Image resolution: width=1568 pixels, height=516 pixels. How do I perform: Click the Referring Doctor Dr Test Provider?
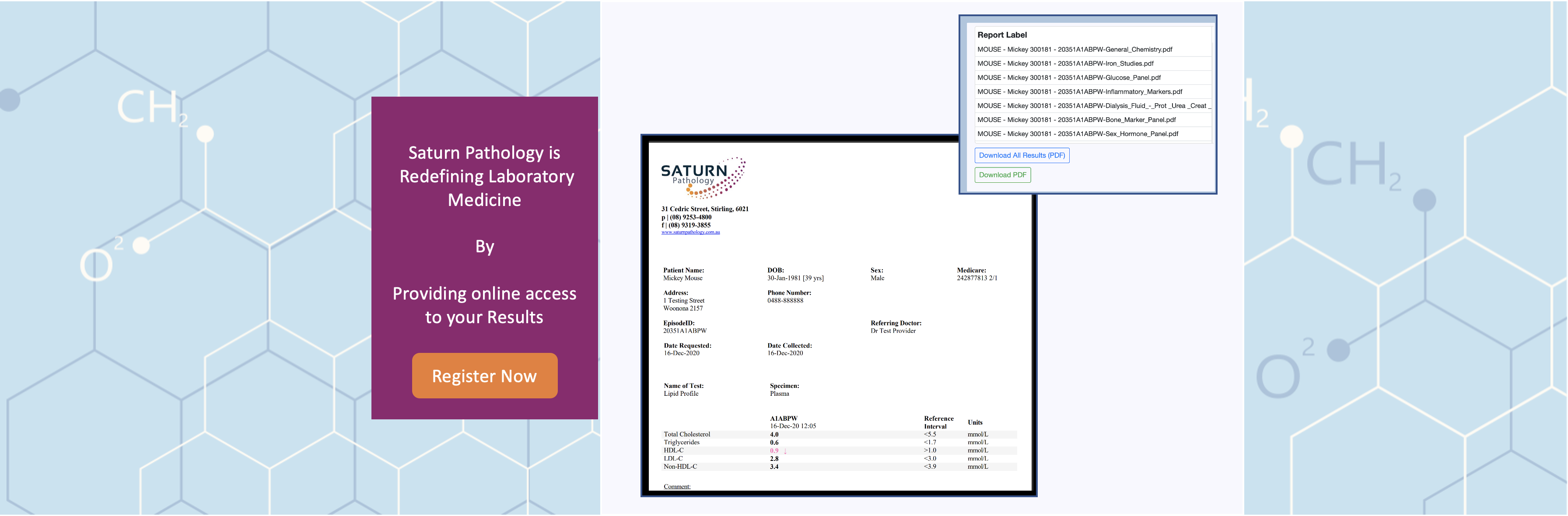pos(893,331)
